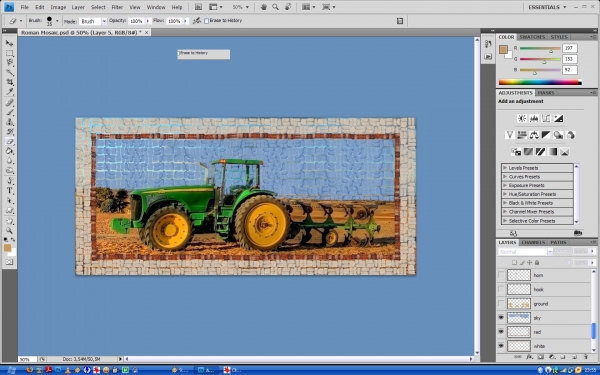
Task: Toggle Quick Mask mode
Action: (10, 262)
